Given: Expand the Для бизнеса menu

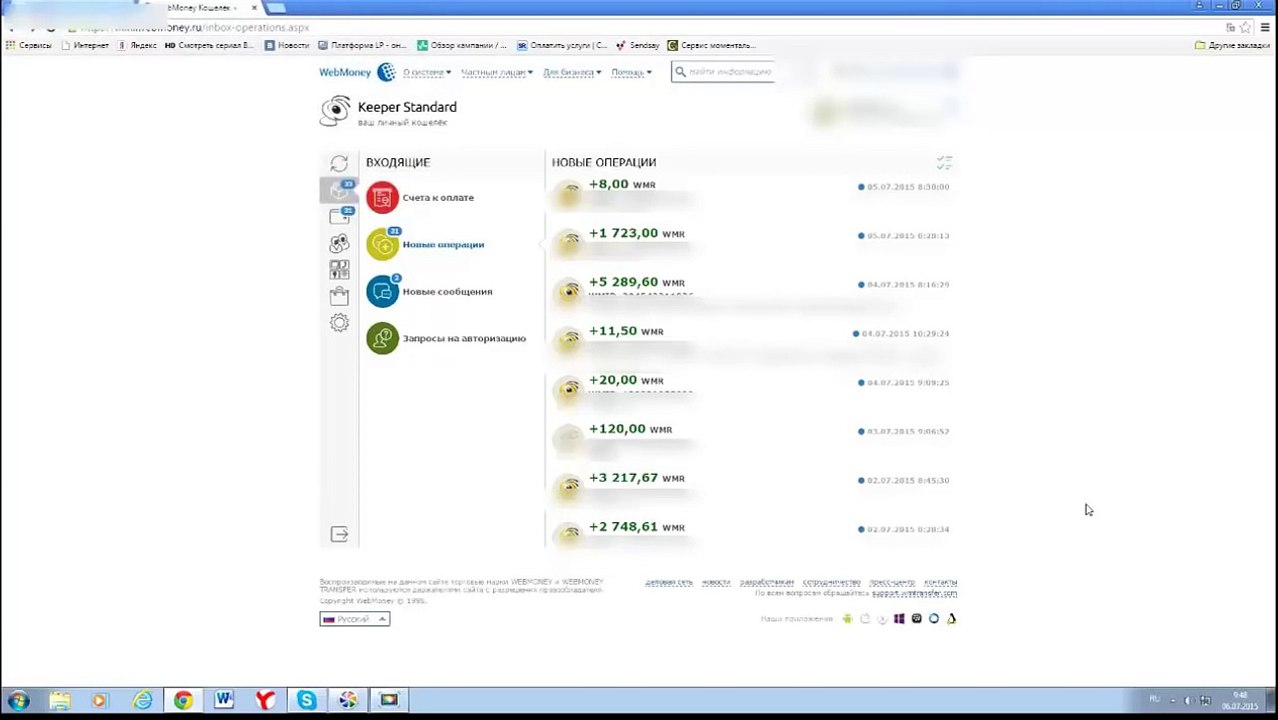Looking at the screenshot, I should click(x=572, y=72).
